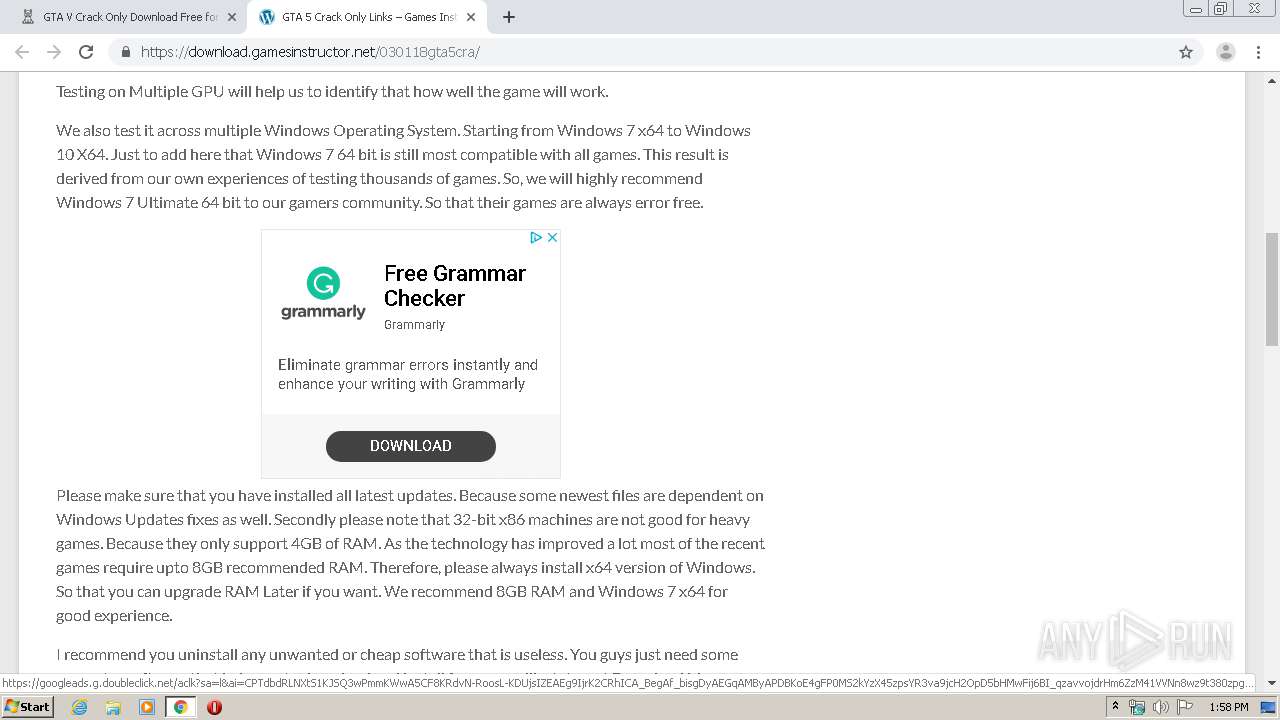Go back to the previous page
This screenshot has width=1280, height=720.
(x=22, y=52)
